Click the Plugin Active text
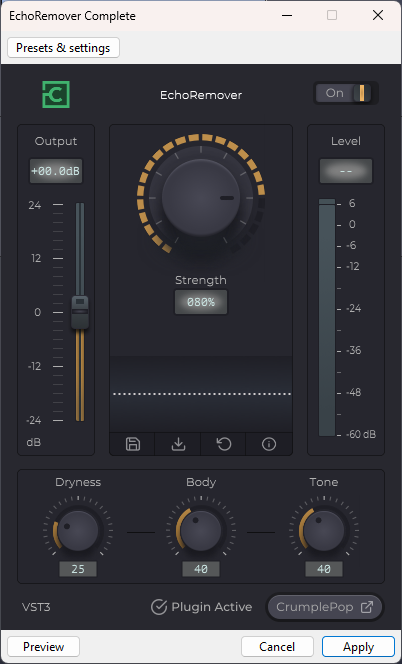This screenshot has height=664, width=402. (211, 607)
